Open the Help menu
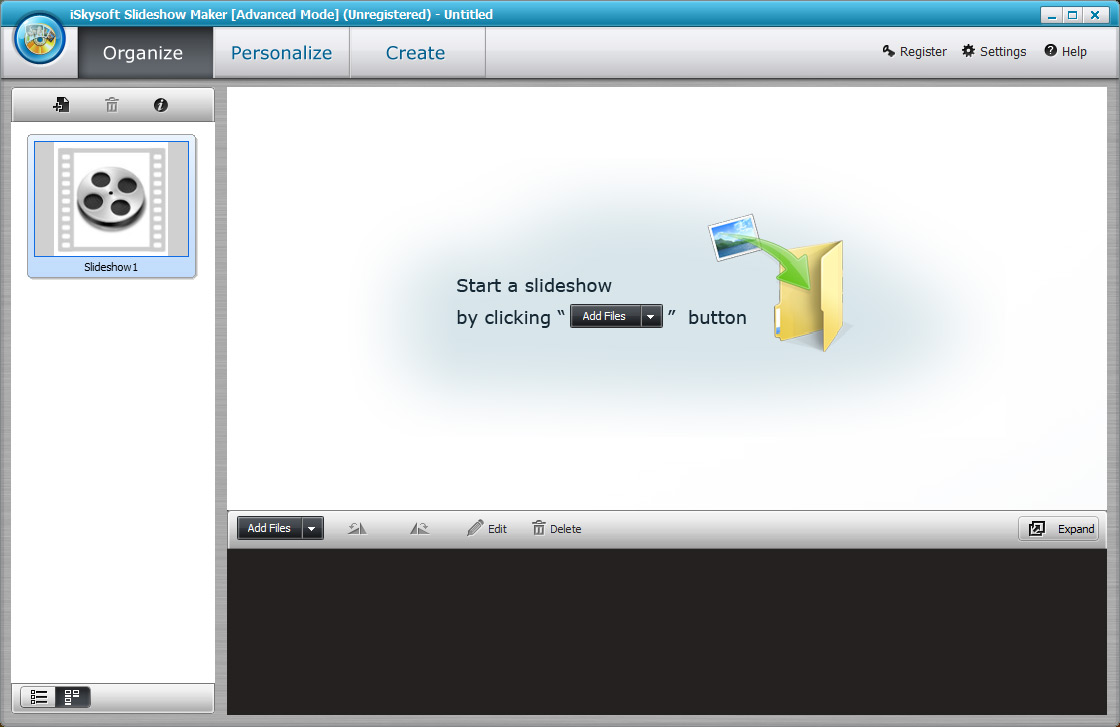The image size is (1120, 727). 1065,51
